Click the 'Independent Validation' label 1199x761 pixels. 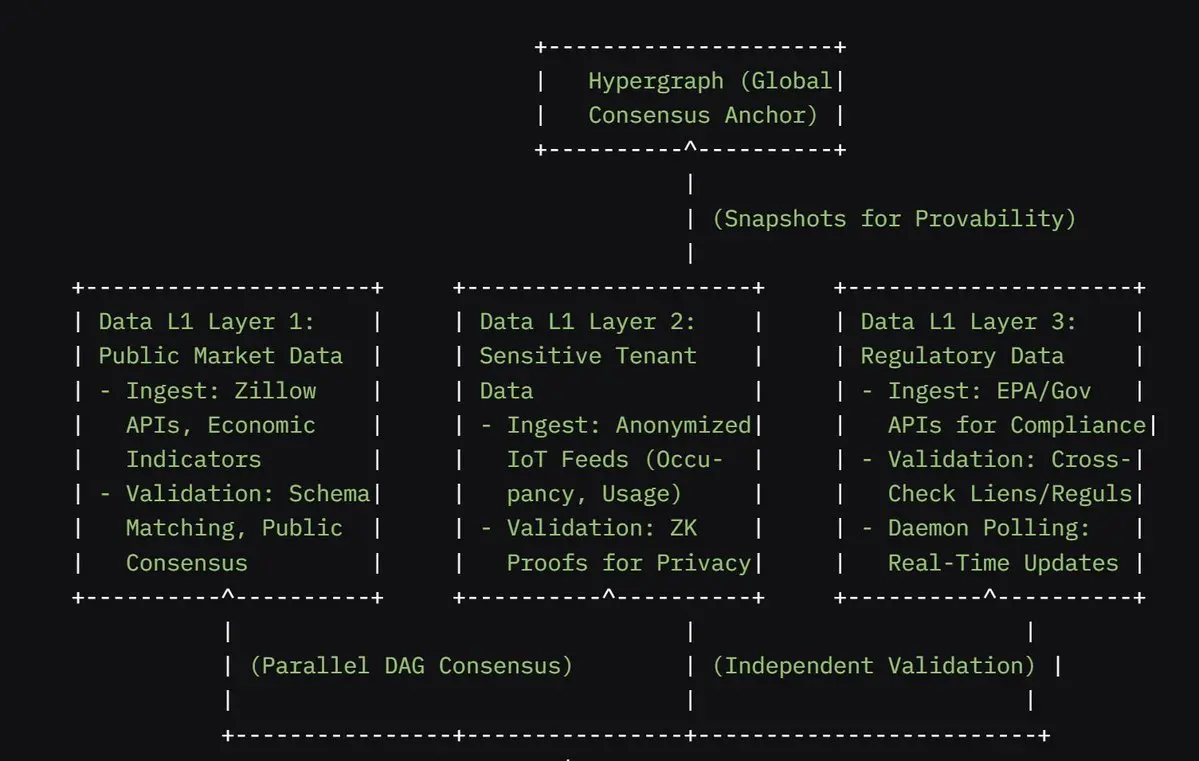coord(873,666)
